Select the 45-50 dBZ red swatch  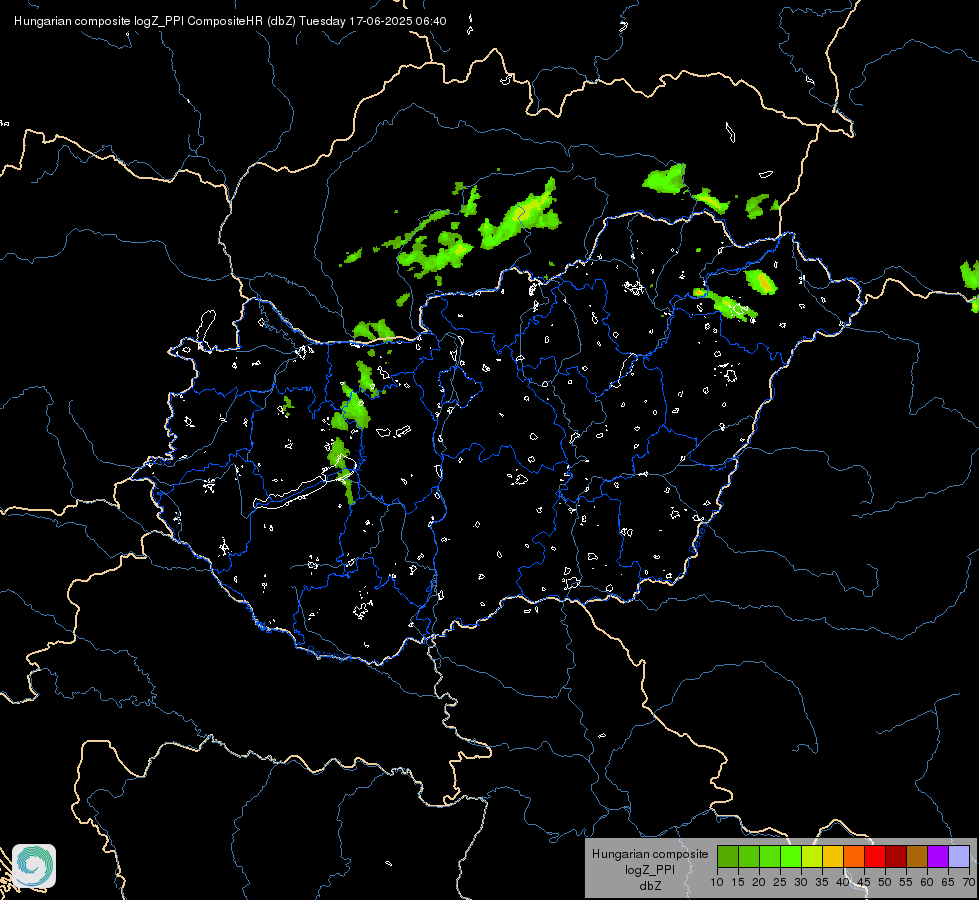[x=875, y=856]
